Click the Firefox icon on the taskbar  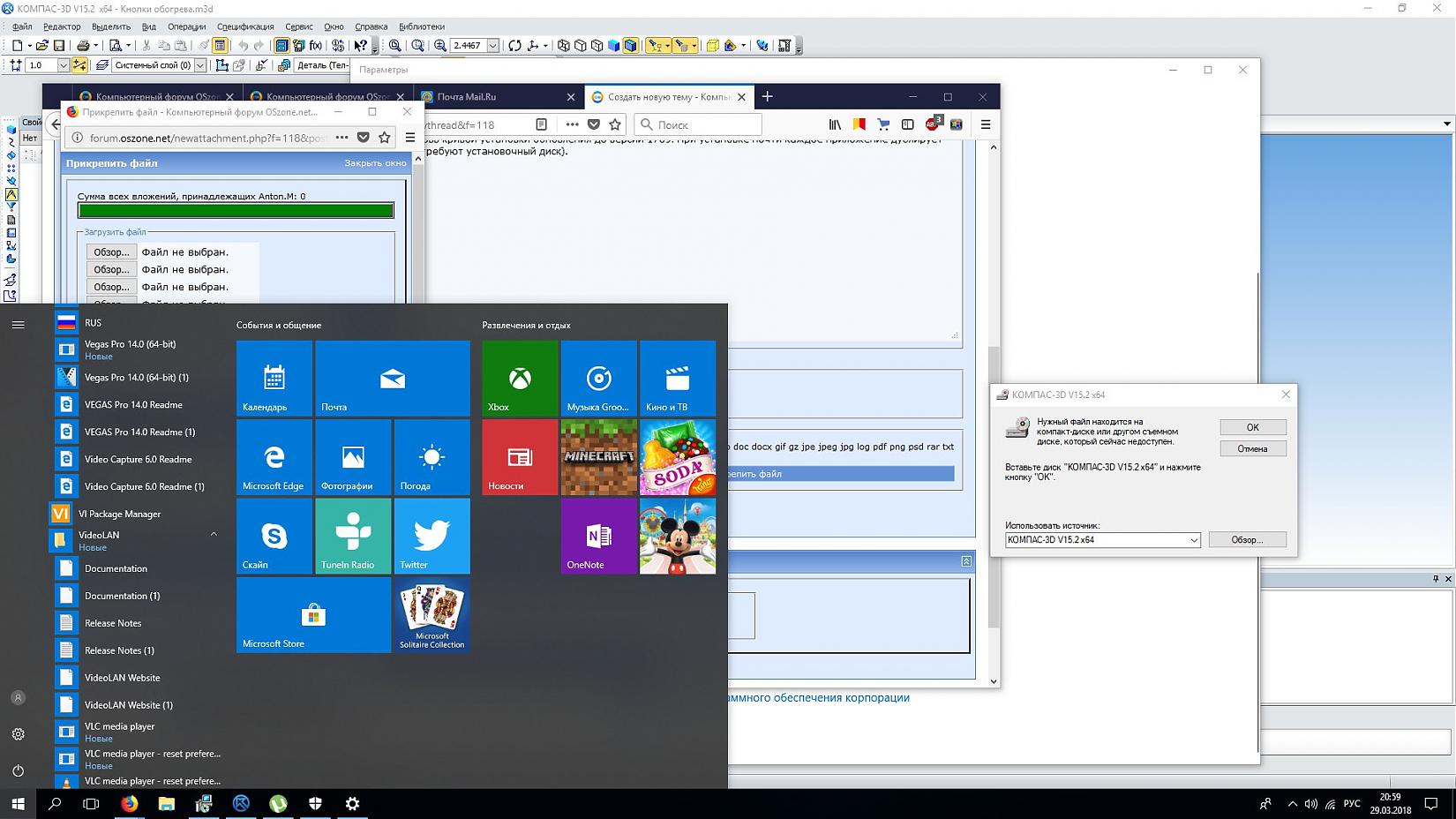[130, 803]
